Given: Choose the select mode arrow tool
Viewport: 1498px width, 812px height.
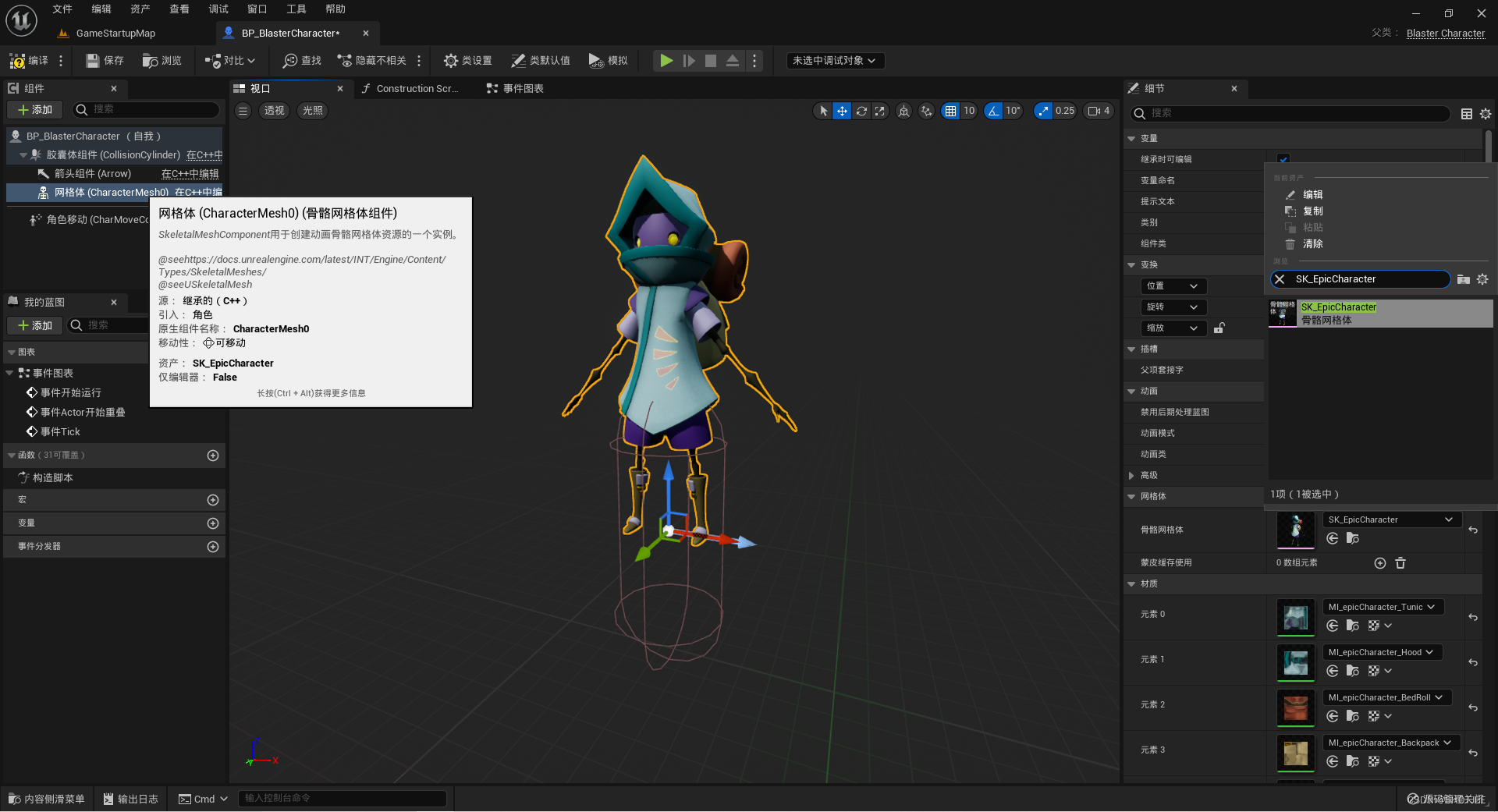Looking at the screenshot, I should coord(823,112).
